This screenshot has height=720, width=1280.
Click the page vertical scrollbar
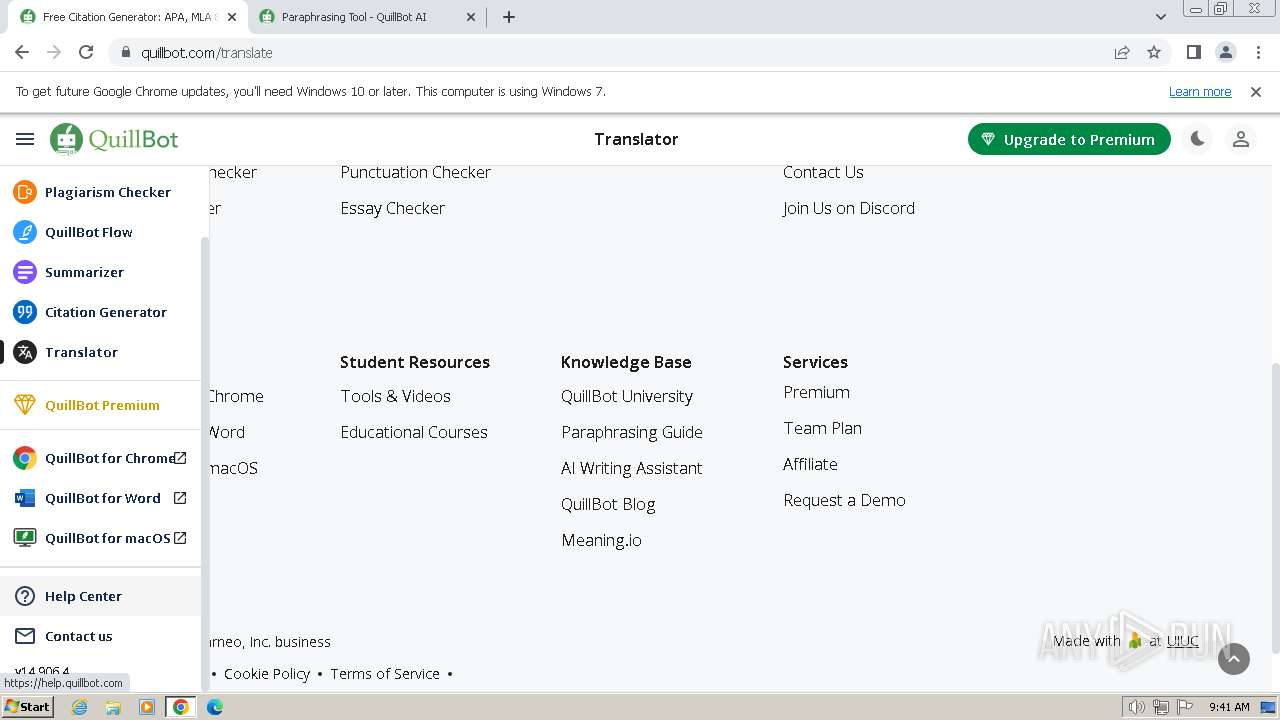[x=1275, y=508]
